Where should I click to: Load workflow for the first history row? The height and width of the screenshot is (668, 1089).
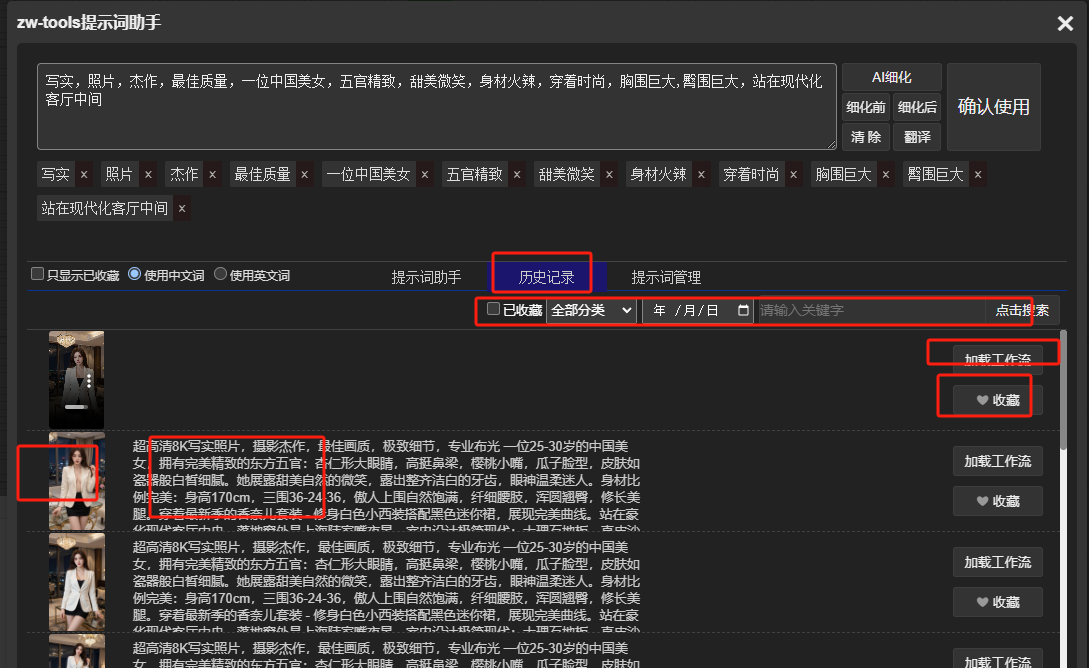[997, 359]
